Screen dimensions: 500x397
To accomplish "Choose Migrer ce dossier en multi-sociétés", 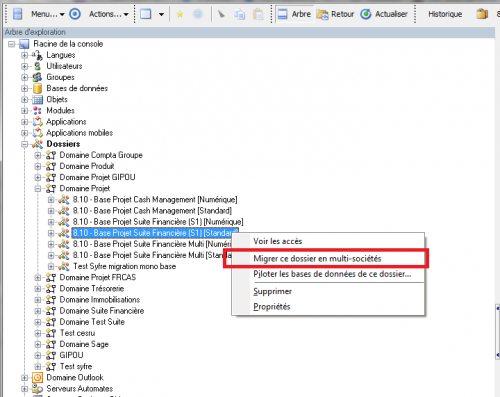I will [x=317, y=258].
